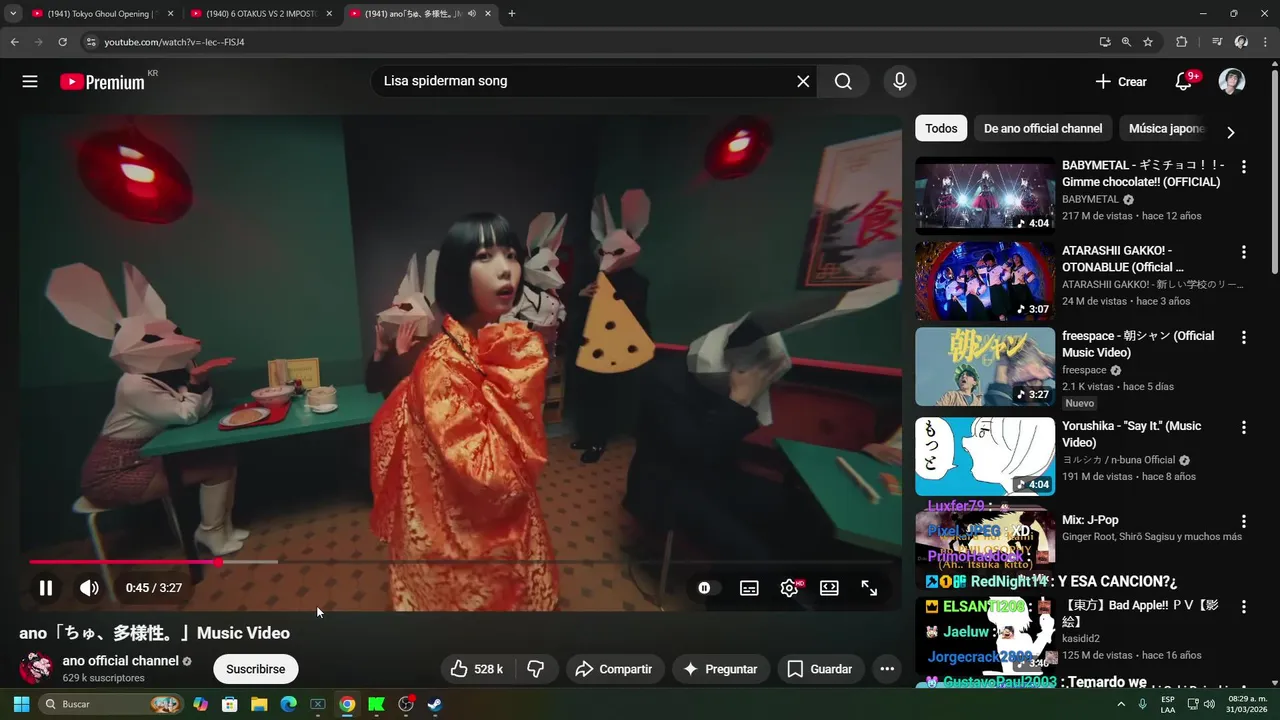Subscribe using Suscribirse button
The image size is (1280, 720).
point(256,669)
